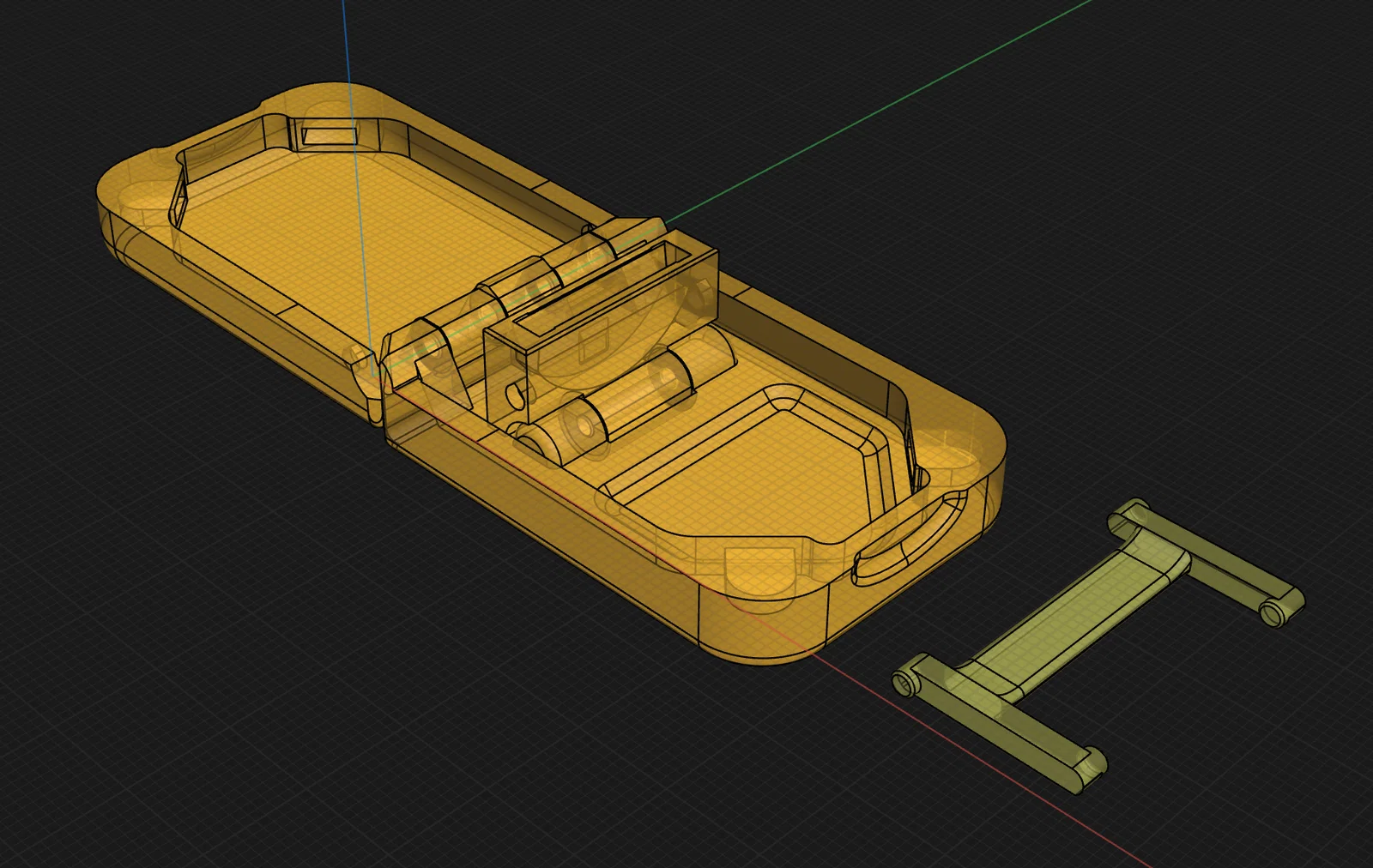The image size is (1373, 868).
Task: Select the orange hinged case model
Action: [x=549, y=374]
